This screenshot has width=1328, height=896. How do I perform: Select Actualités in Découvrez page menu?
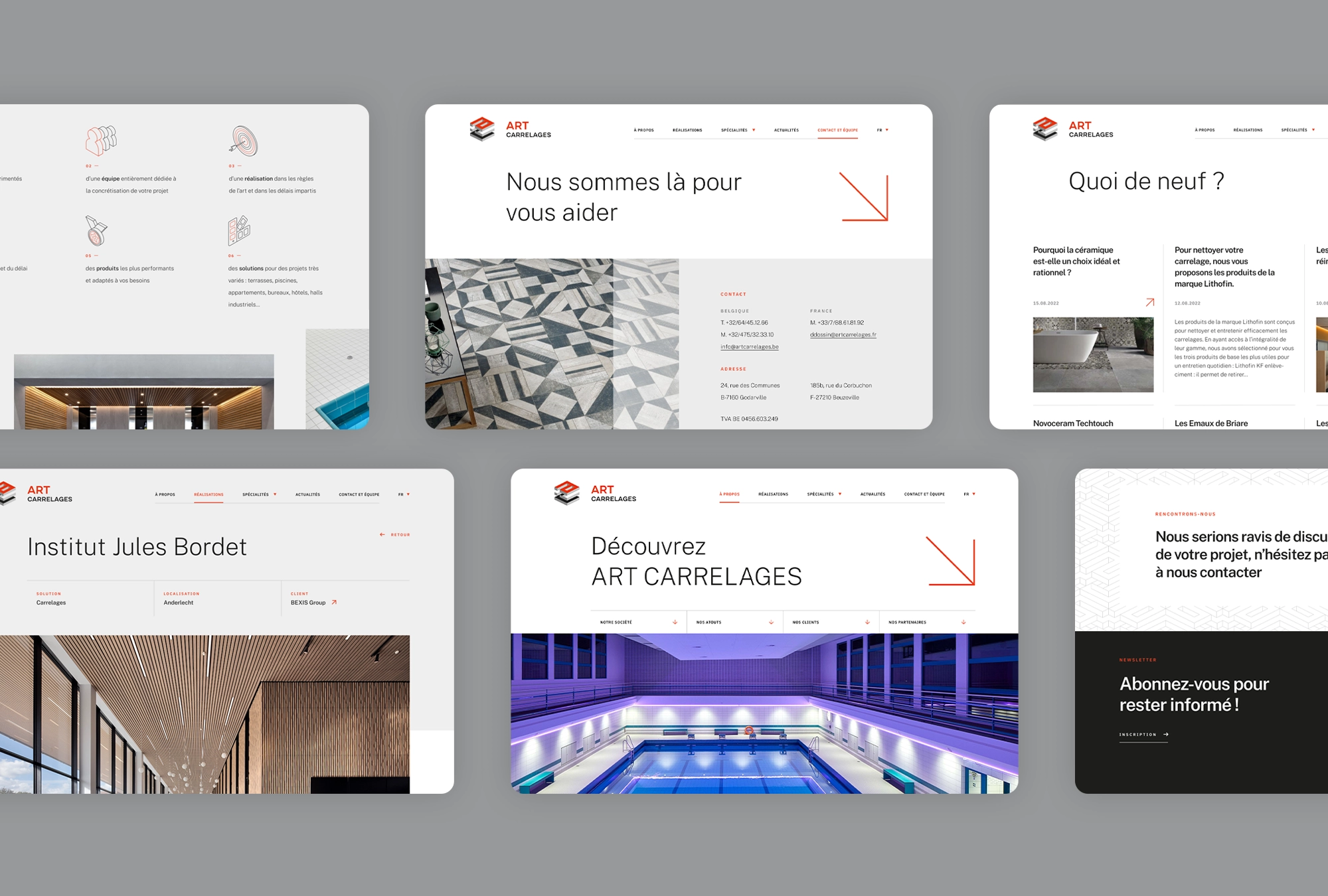tap(872, 494)
